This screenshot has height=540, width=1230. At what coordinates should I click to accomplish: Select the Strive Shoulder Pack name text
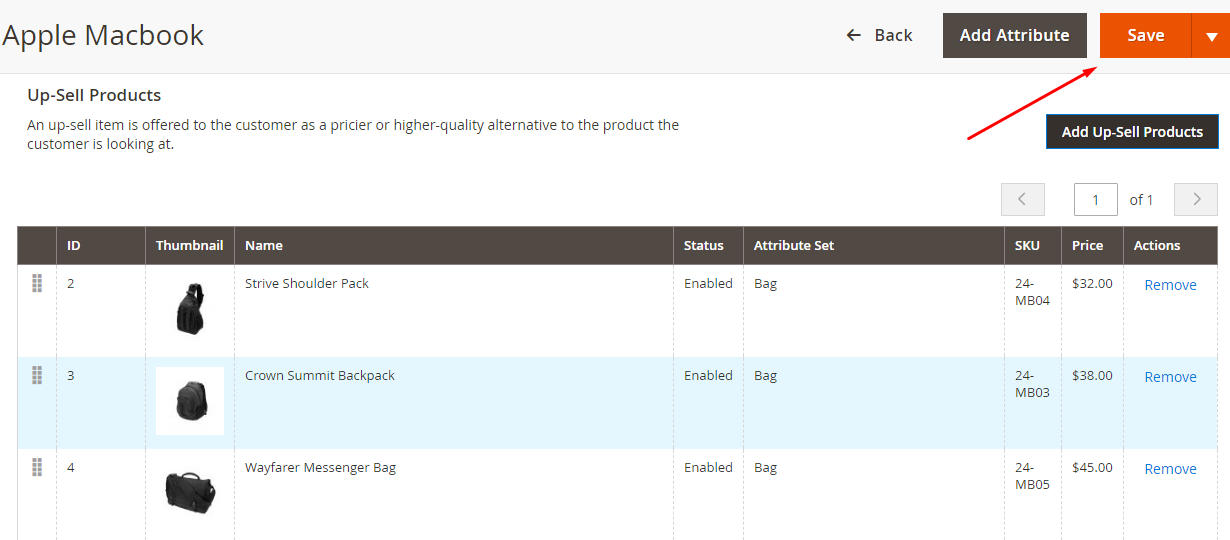307,283
